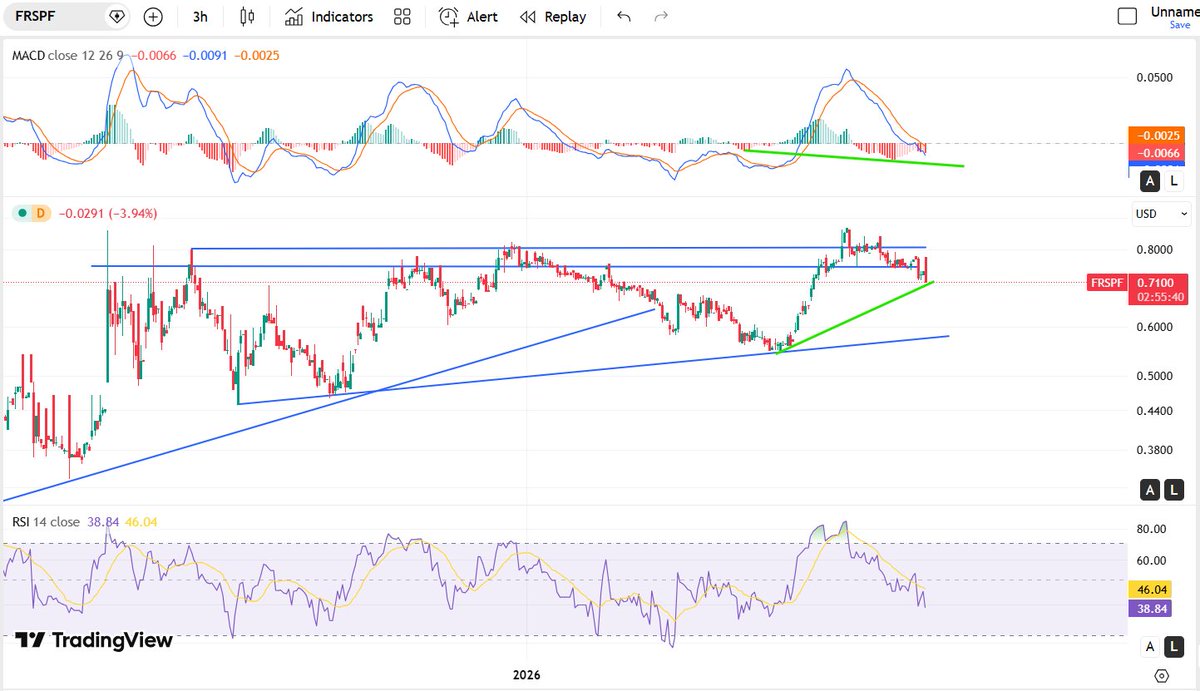Click the 2026 time axis label

526,675
